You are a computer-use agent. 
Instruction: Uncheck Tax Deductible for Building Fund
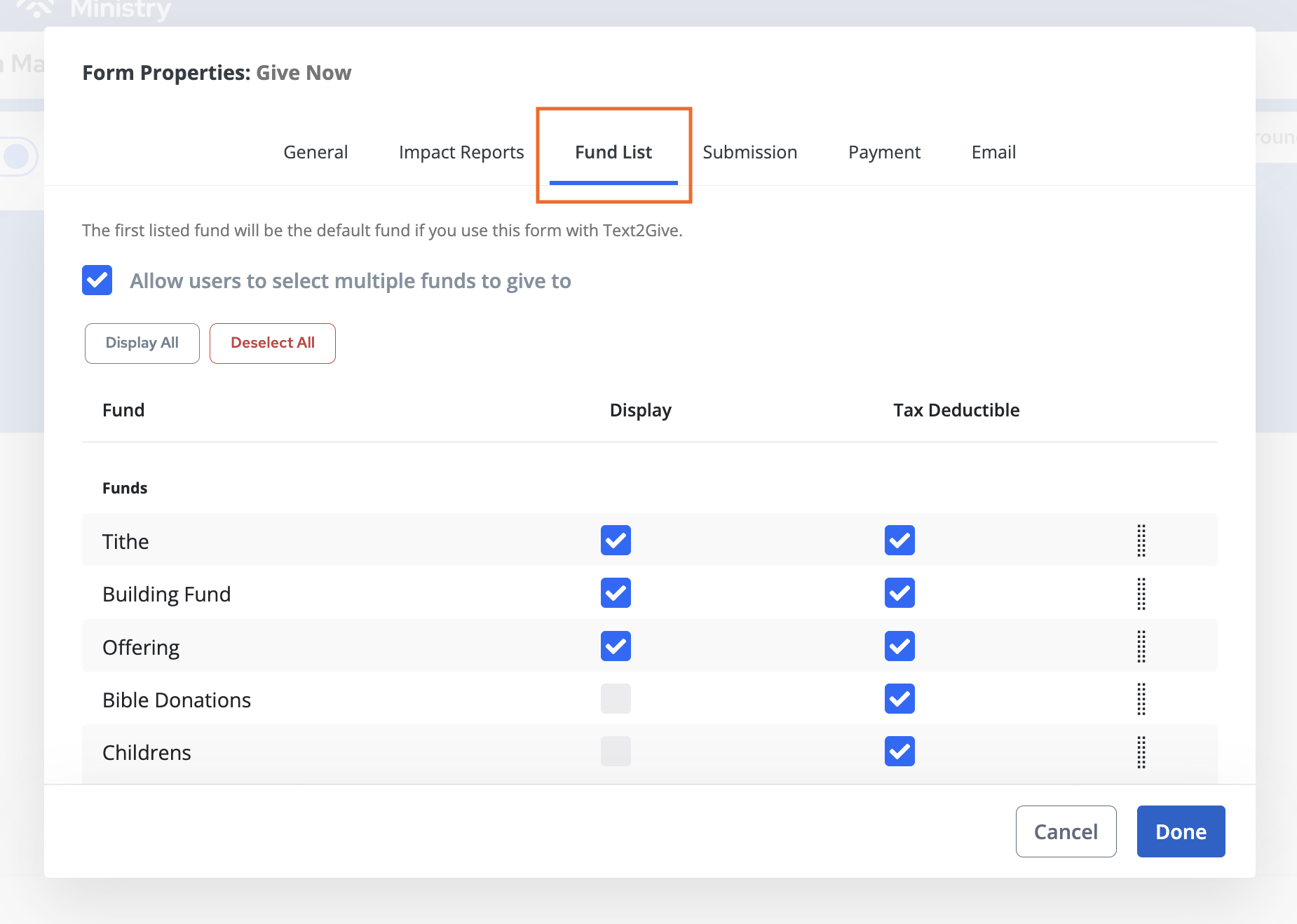coord(899,593)
